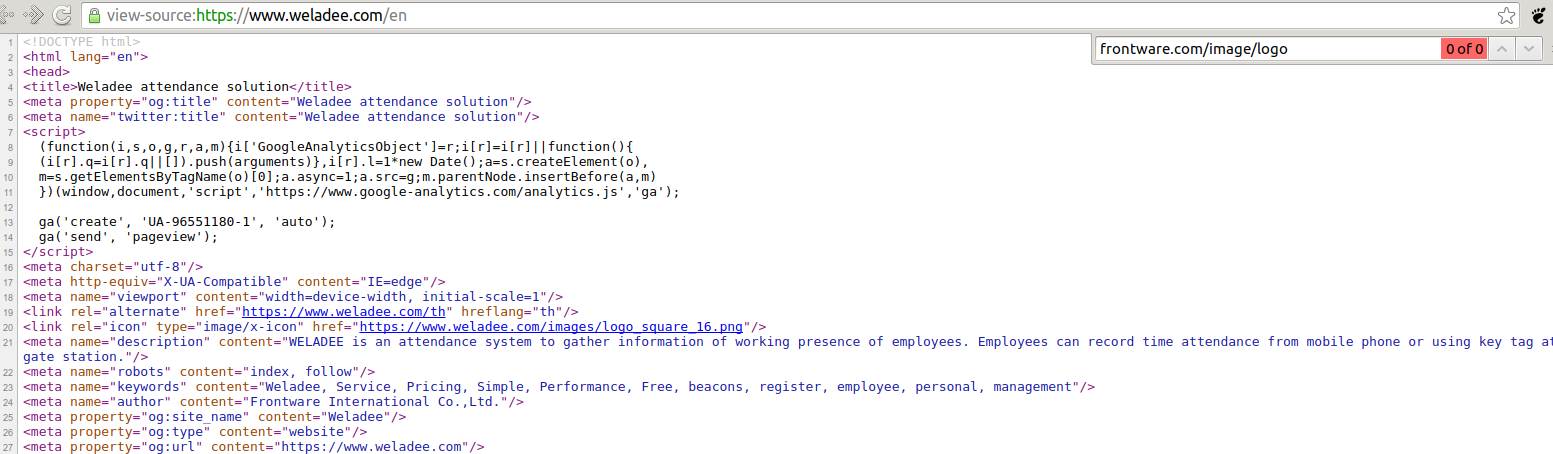Go to previous find result with up chevron
Image resolution: width=1553 pixels, height=454 pixels.
pos(1501,48)
